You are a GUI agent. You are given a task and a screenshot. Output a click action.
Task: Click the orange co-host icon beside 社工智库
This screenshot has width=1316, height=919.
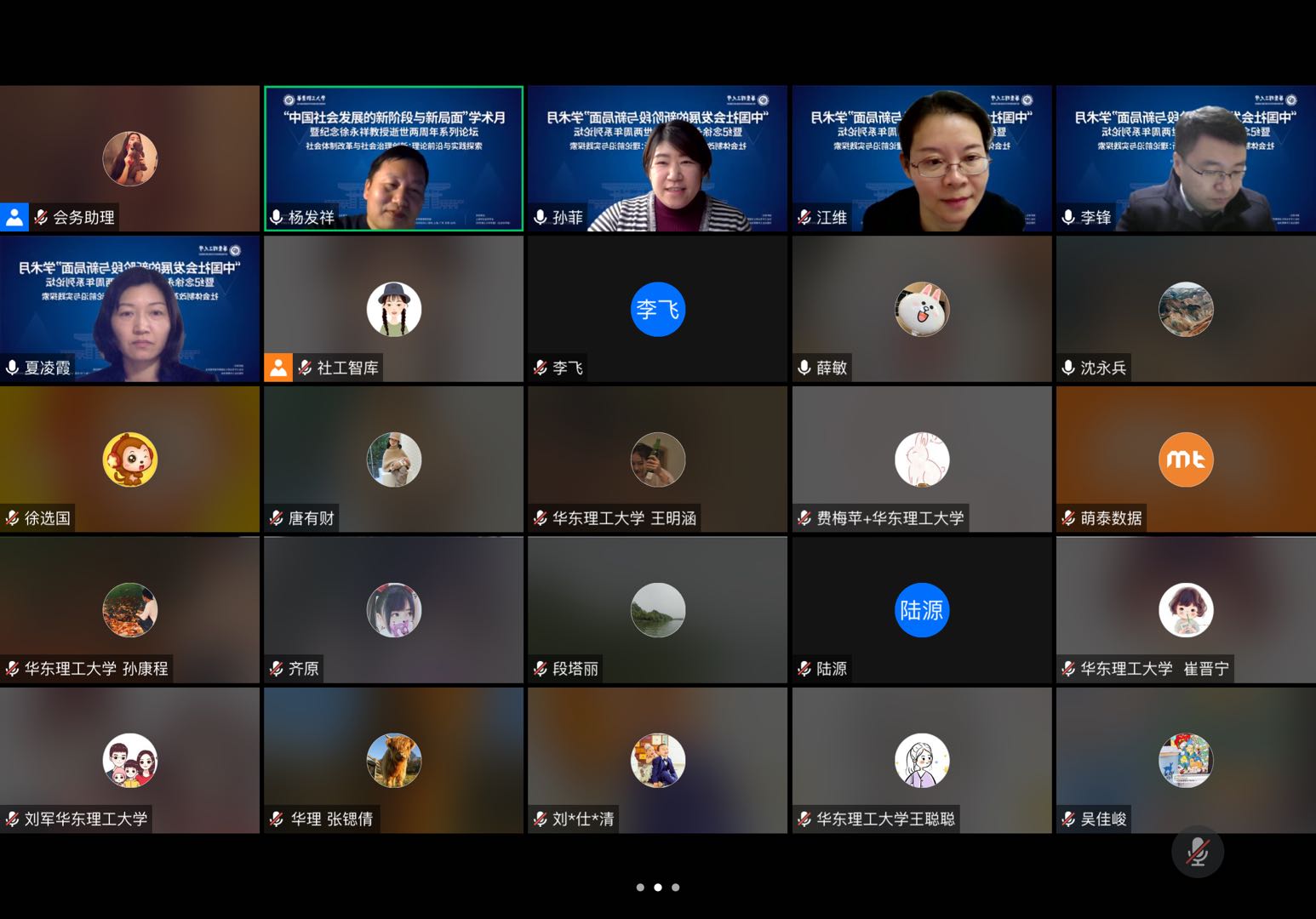278,368
